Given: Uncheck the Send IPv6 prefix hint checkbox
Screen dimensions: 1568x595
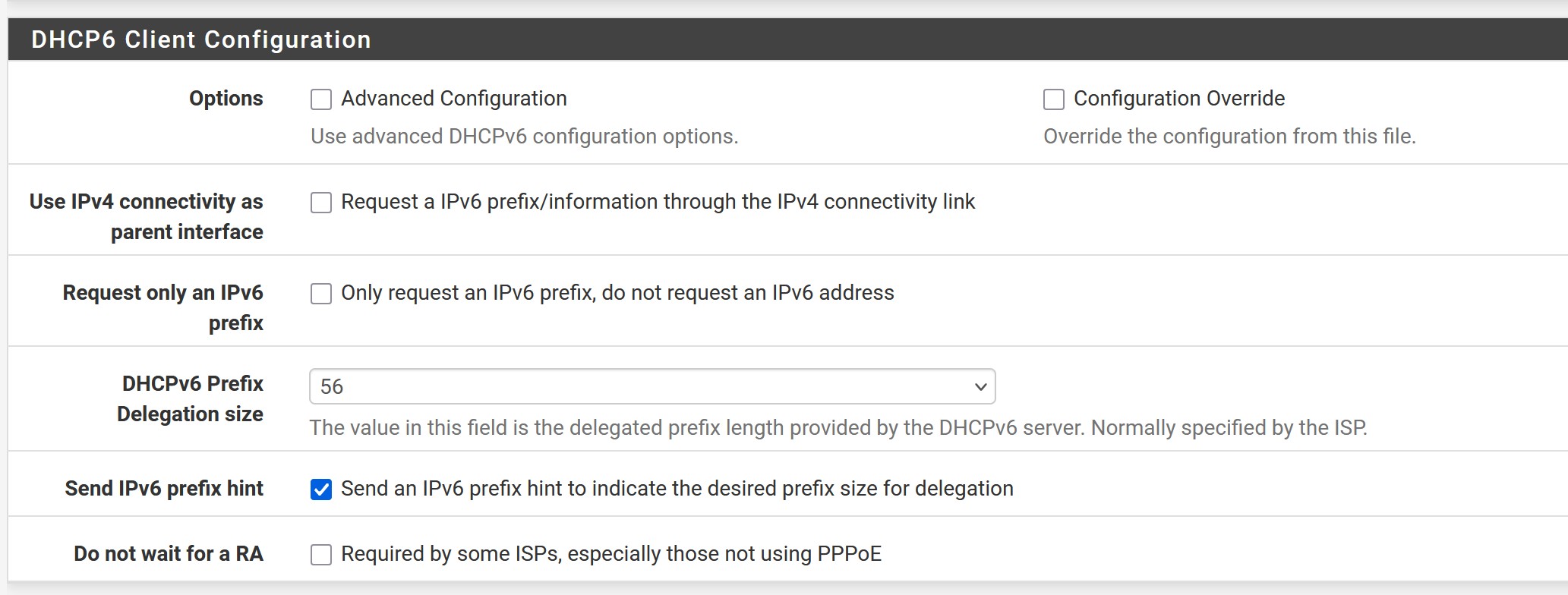Looking at the screenshot, I should (321, 490).
